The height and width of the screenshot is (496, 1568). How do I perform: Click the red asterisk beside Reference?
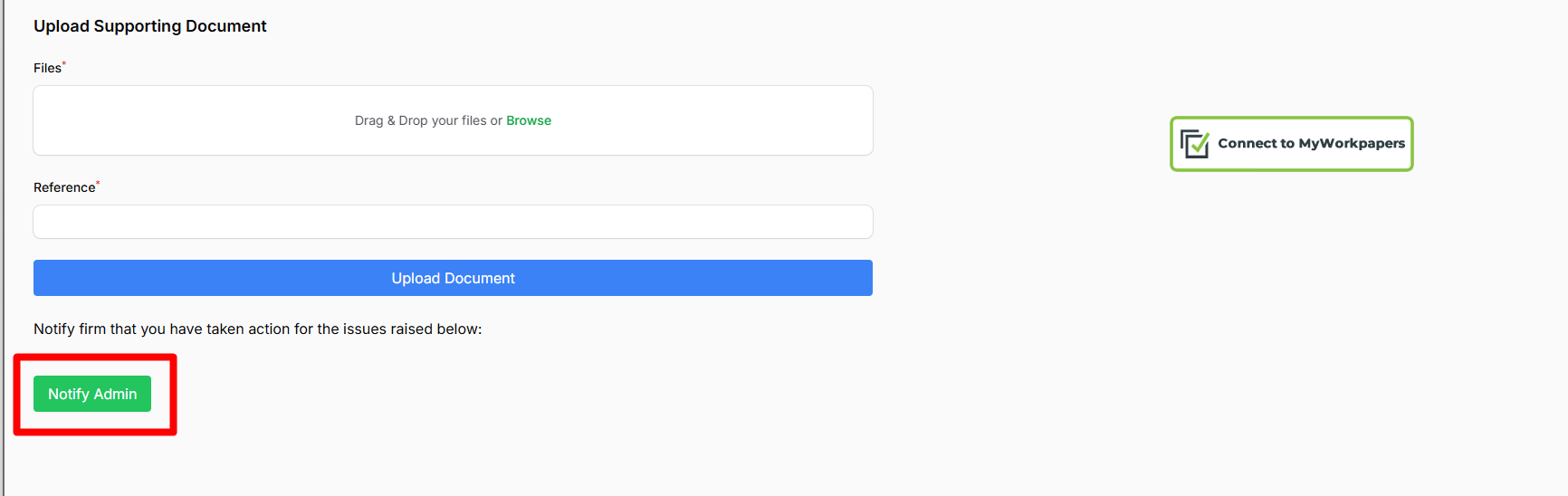pos(98,184)
